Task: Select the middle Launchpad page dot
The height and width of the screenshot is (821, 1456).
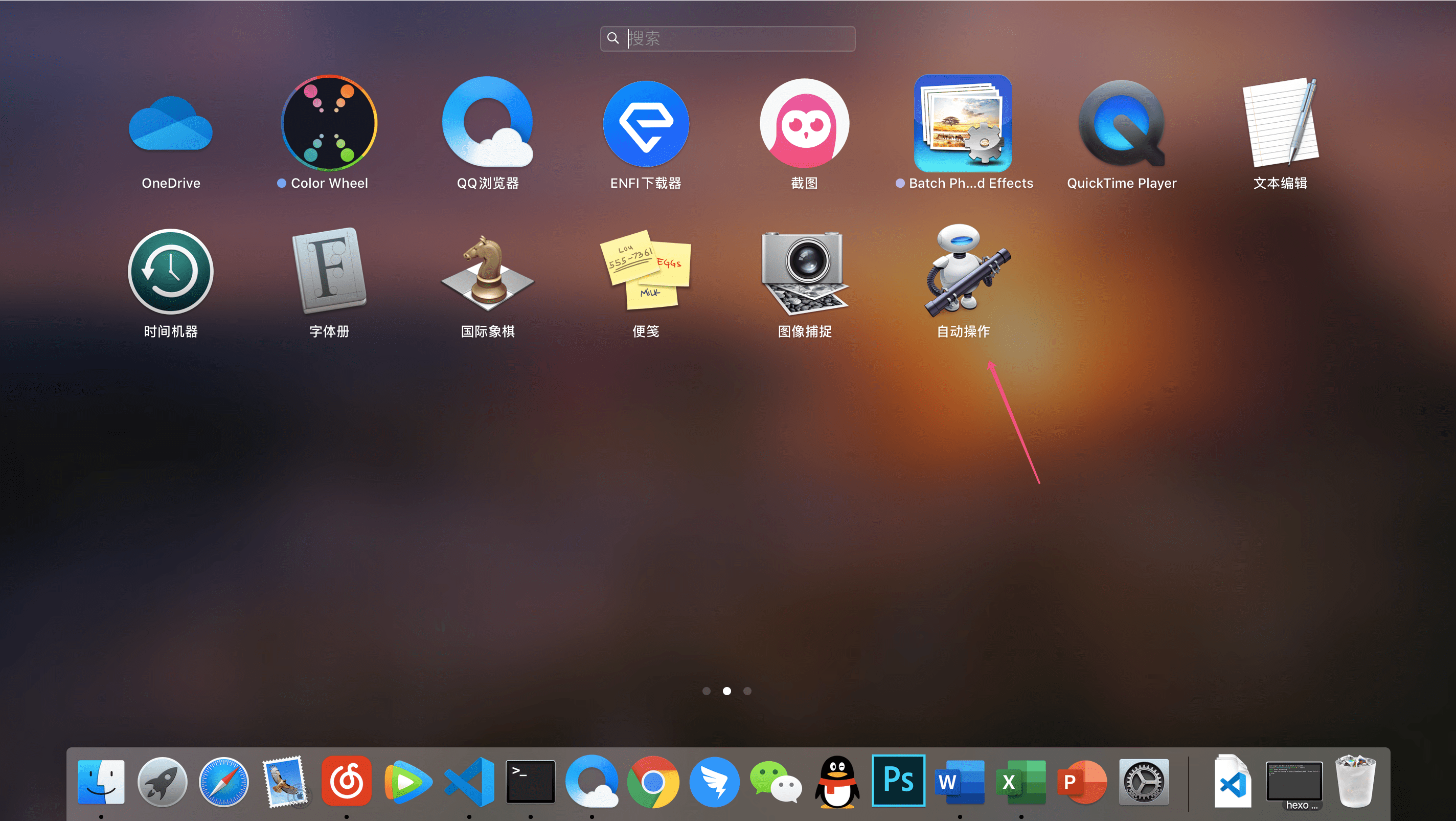Action: 727,691
